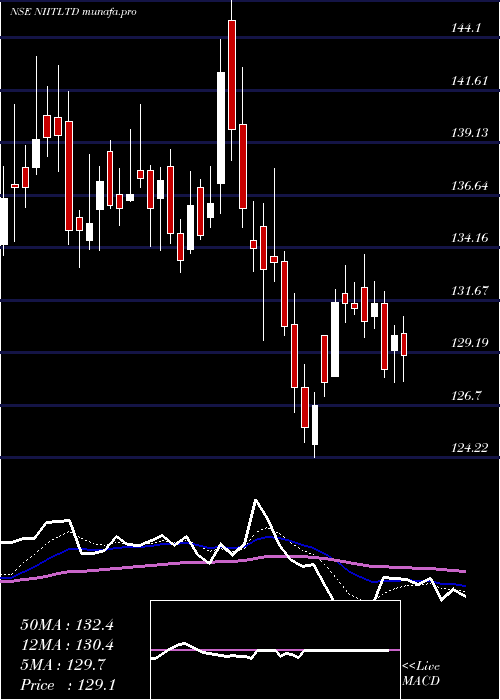500x700 pixels.
Task: Select the 141.61 price level label
Action: (x=470, y=81)
